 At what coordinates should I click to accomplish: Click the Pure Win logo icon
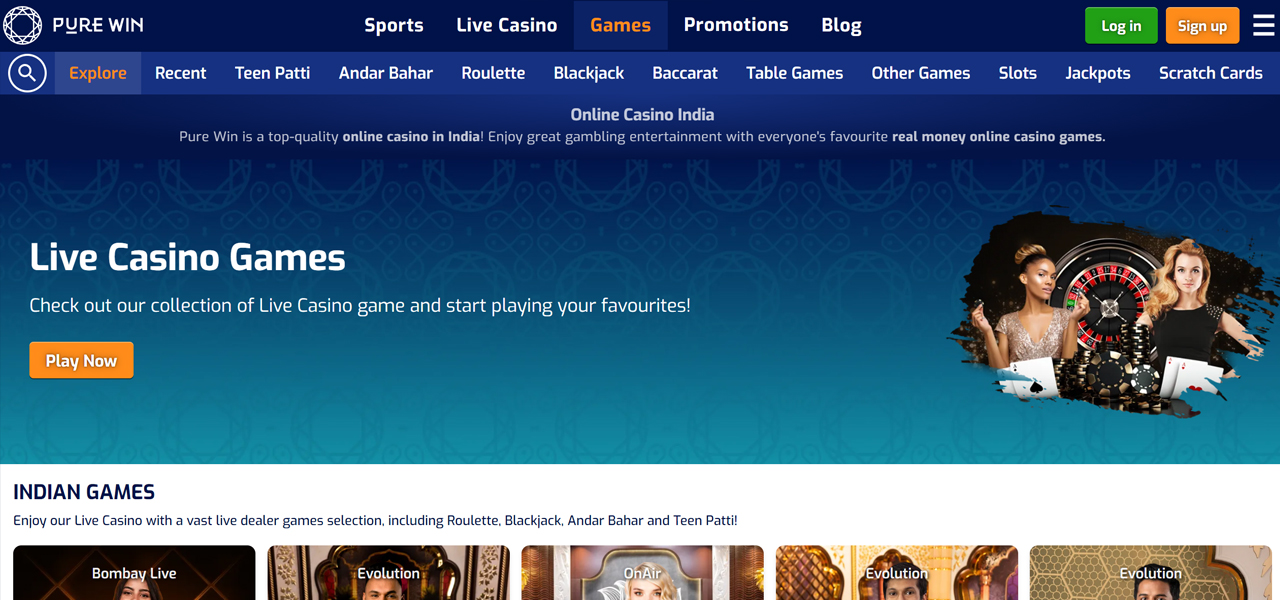tap(23, 25)
